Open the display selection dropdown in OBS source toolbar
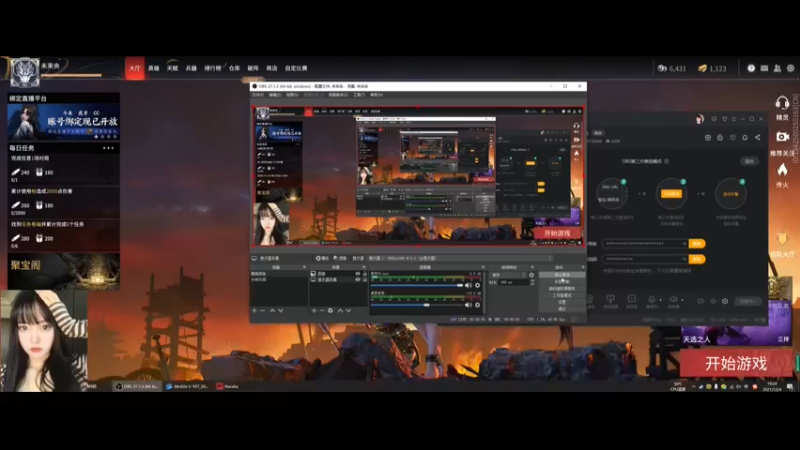The height and width of the screenshot is (450, 800). [460, 258]
